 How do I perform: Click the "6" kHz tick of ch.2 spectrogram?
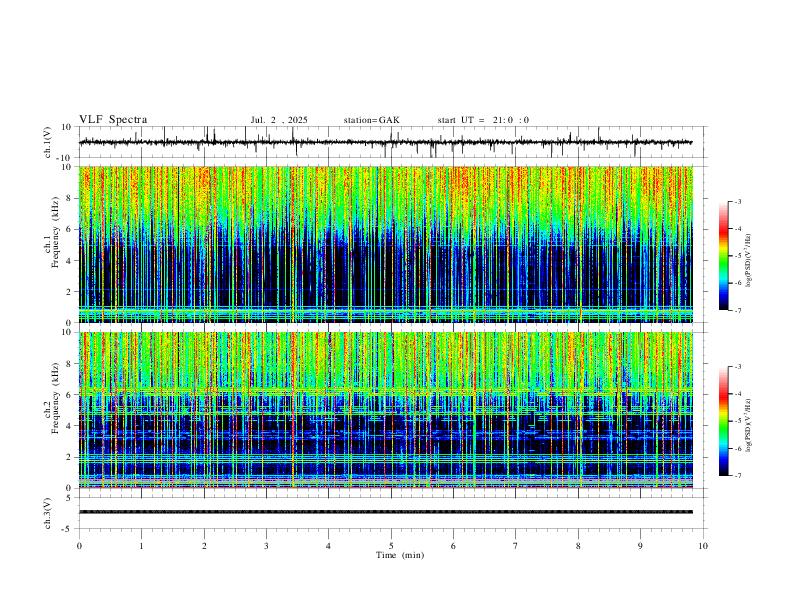pyautogui.click(x=69, y=394)
